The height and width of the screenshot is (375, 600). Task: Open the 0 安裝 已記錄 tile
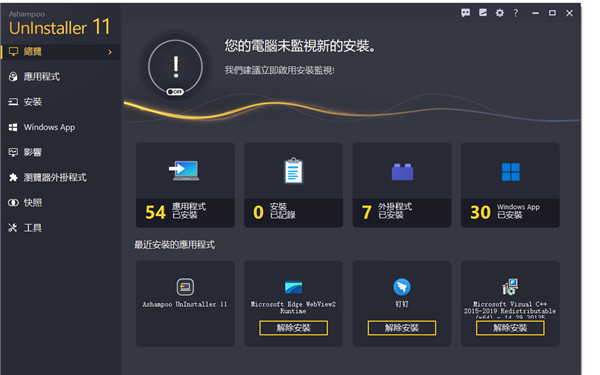coord(293,185)
